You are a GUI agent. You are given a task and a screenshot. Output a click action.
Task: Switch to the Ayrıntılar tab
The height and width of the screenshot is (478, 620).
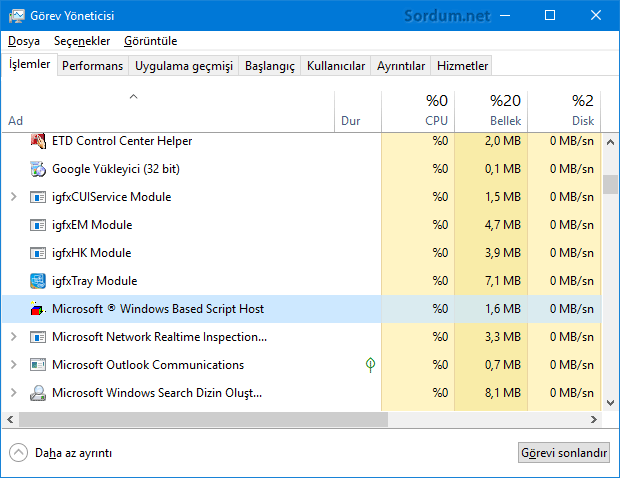(x=401, y=66)
